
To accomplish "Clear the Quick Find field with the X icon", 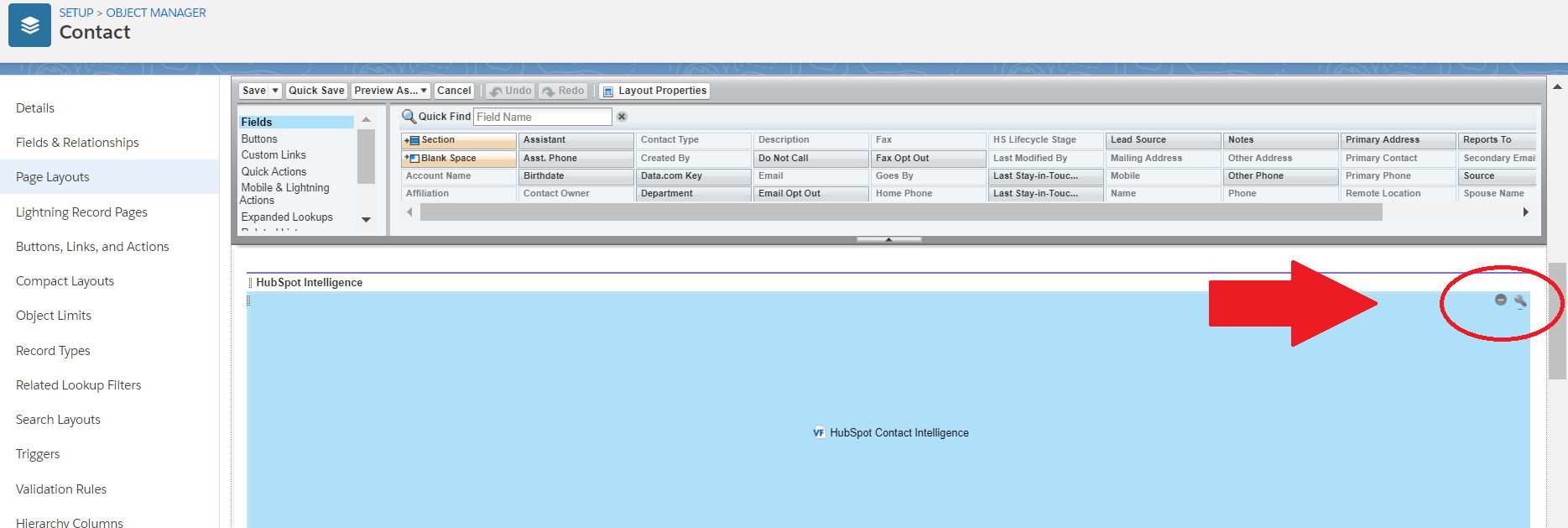I will click(x=622, y=117).
